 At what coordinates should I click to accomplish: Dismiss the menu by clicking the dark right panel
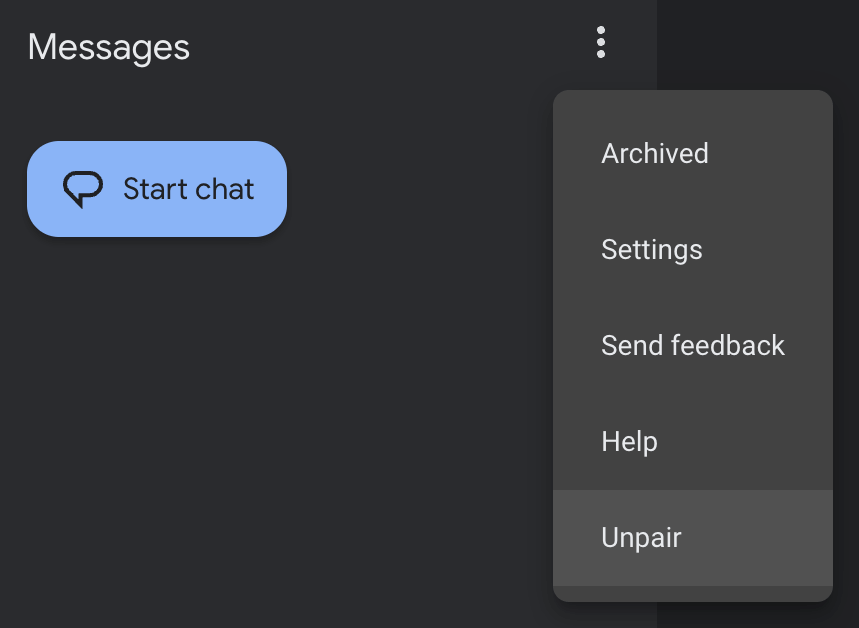tap(760, 45)
